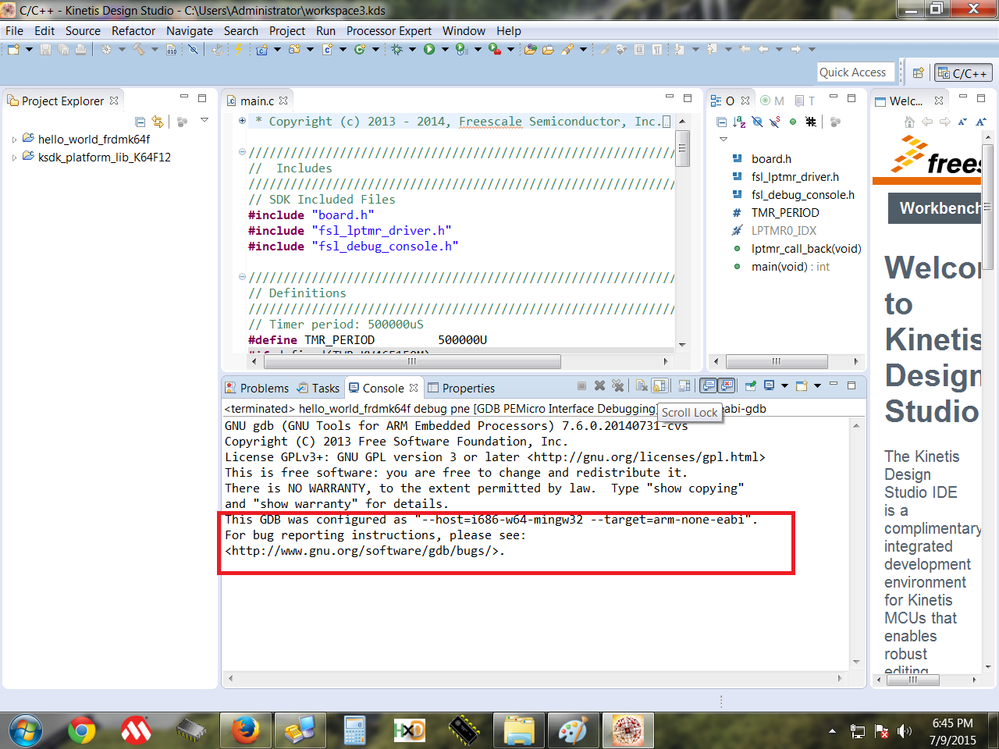Open the New wizard dropdown arrow
999x749 pixels.
(29, 49)
